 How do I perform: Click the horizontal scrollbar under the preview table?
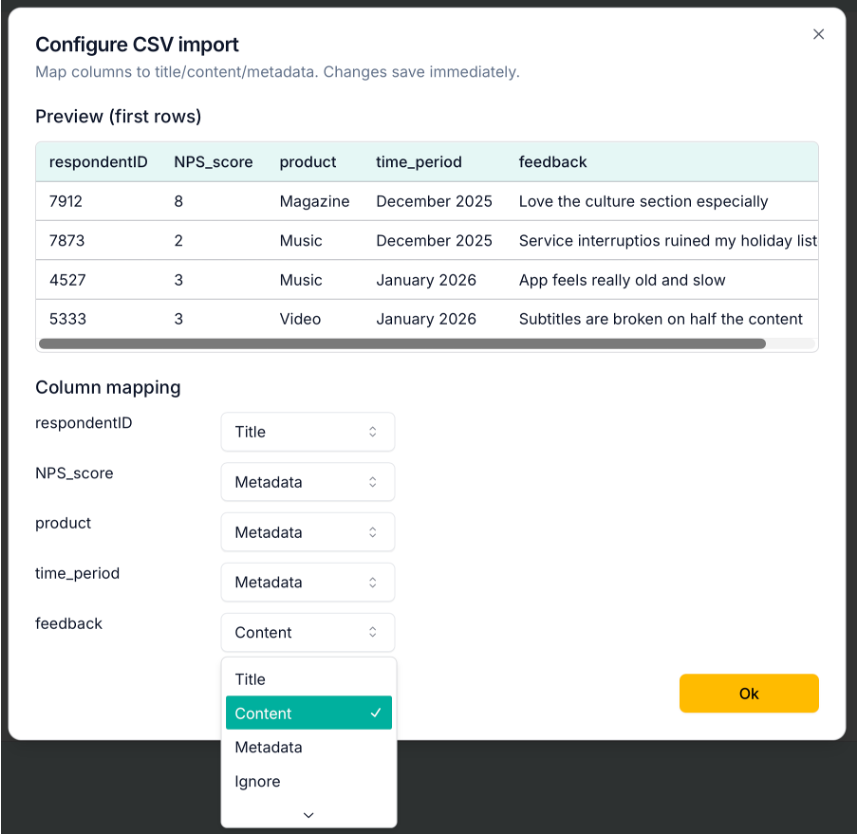400,343
